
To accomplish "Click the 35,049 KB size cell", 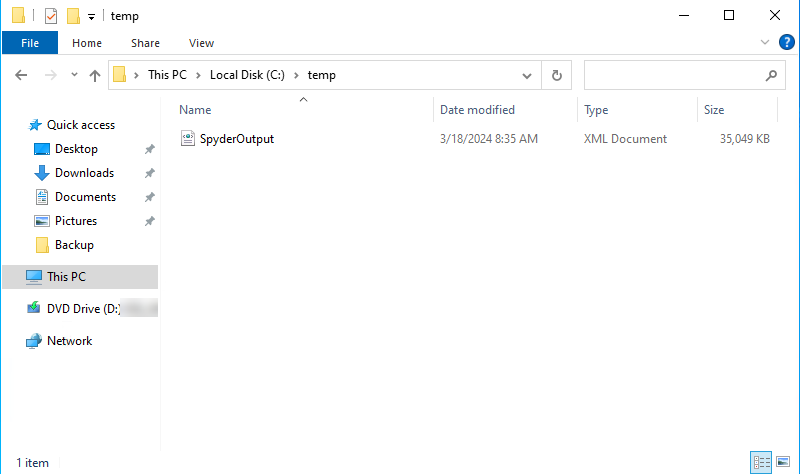I will pos(744,139).
